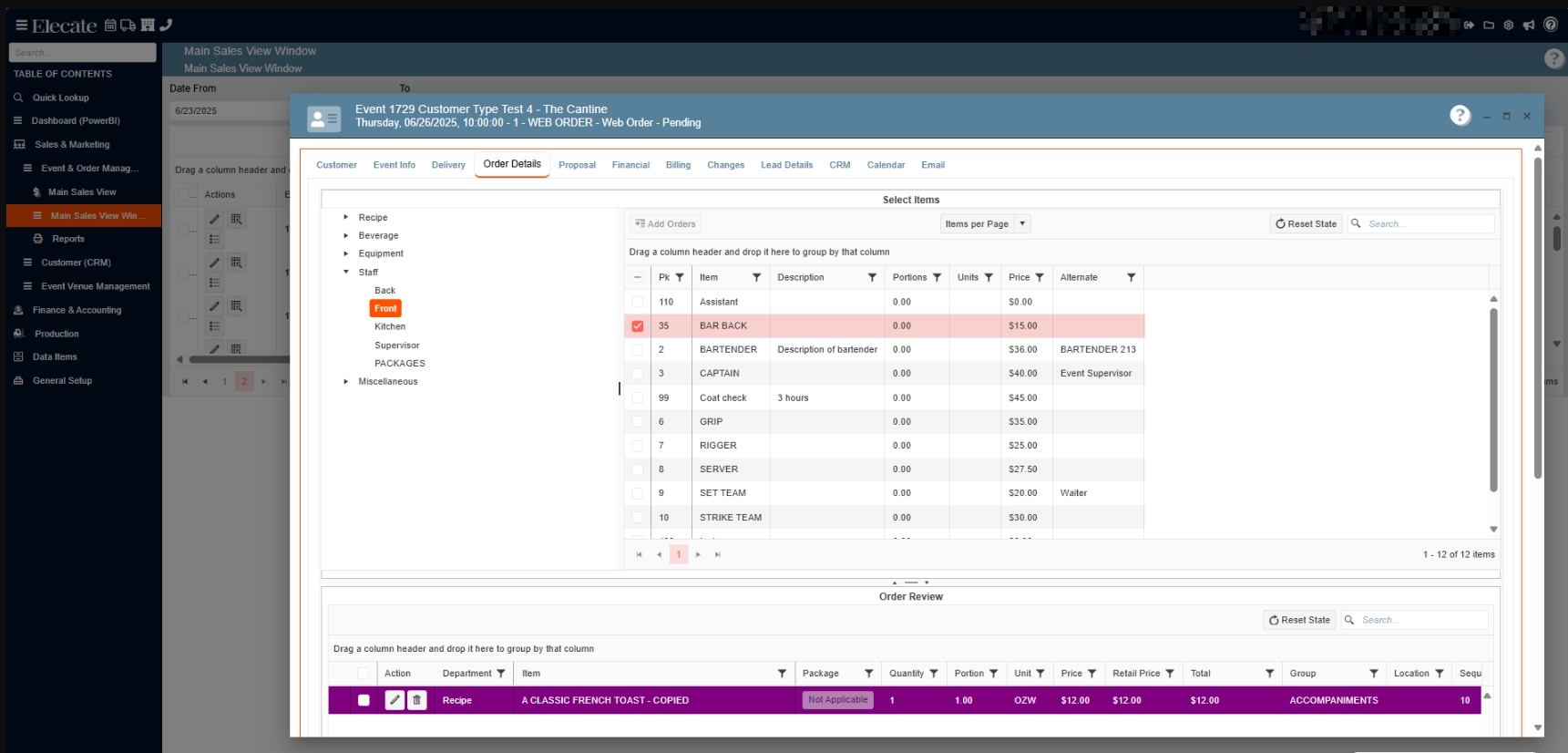Screen dimensions: 1568x753
Task: Open the hamburger menu beside Elecate logo
Action: point(21,26)
